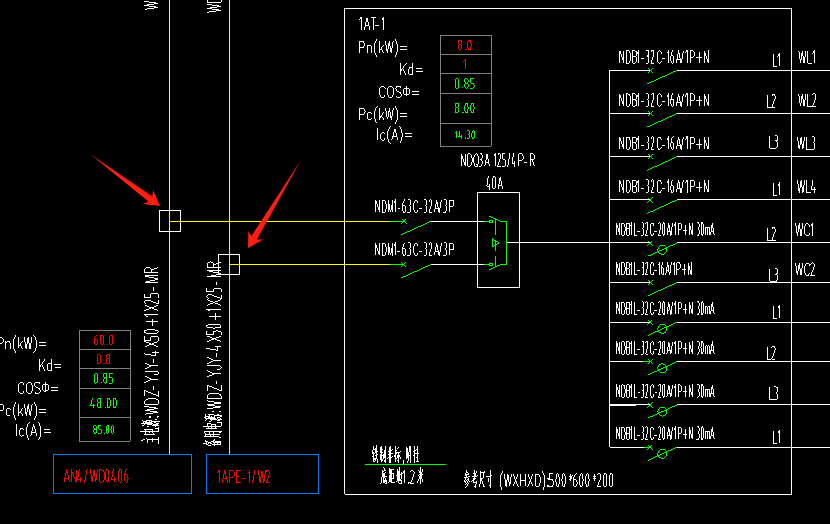The height and width of the screenshot is (524, 830).
Task: Select the WL1 circuit label
Action: [x=807, y=57]
